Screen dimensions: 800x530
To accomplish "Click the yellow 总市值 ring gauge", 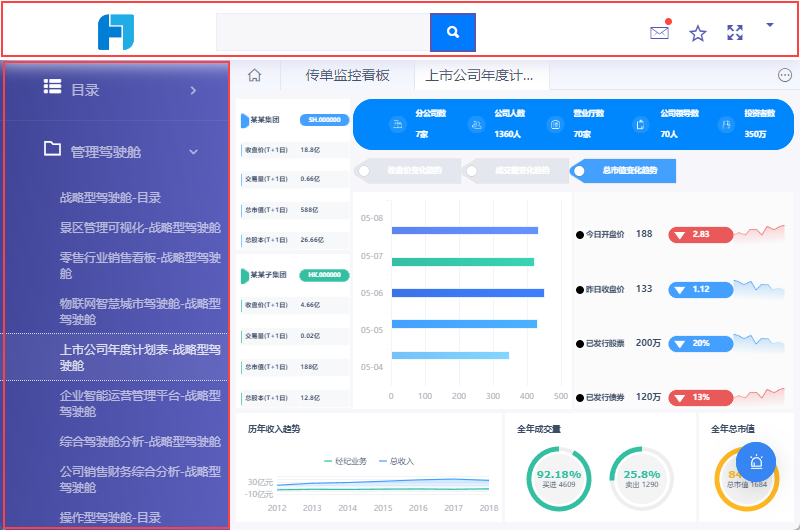I will coord(746,478).
